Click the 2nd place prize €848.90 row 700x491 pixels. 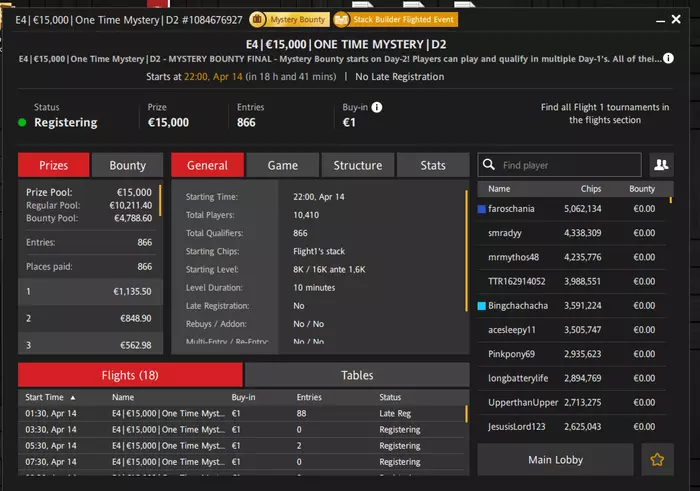tap(89, 318)
